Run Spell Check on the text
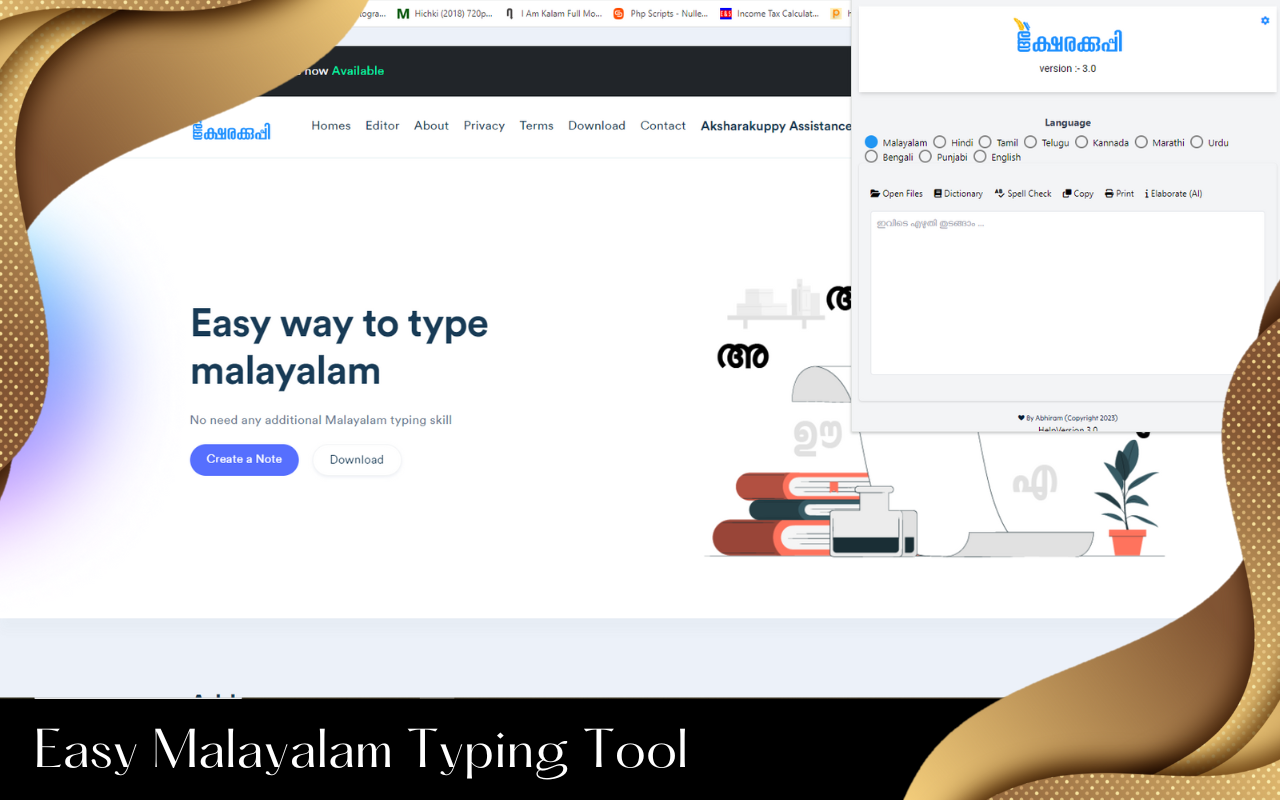The height and width of the screenshot is (800, 1280). pyautogui.click(x=1023, y=194)
